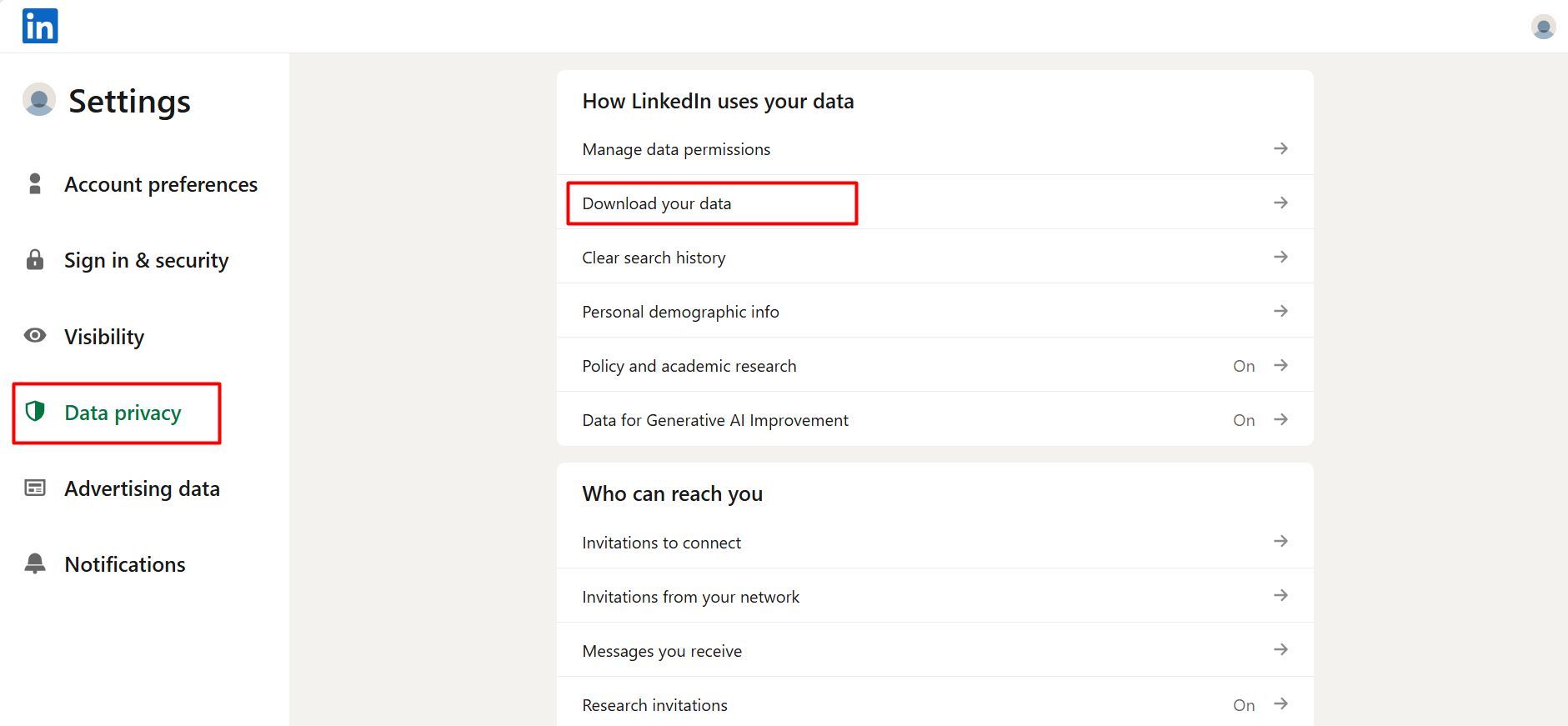Open the Account preferences section
This screenshot has height=726, width=1568.
161,184
